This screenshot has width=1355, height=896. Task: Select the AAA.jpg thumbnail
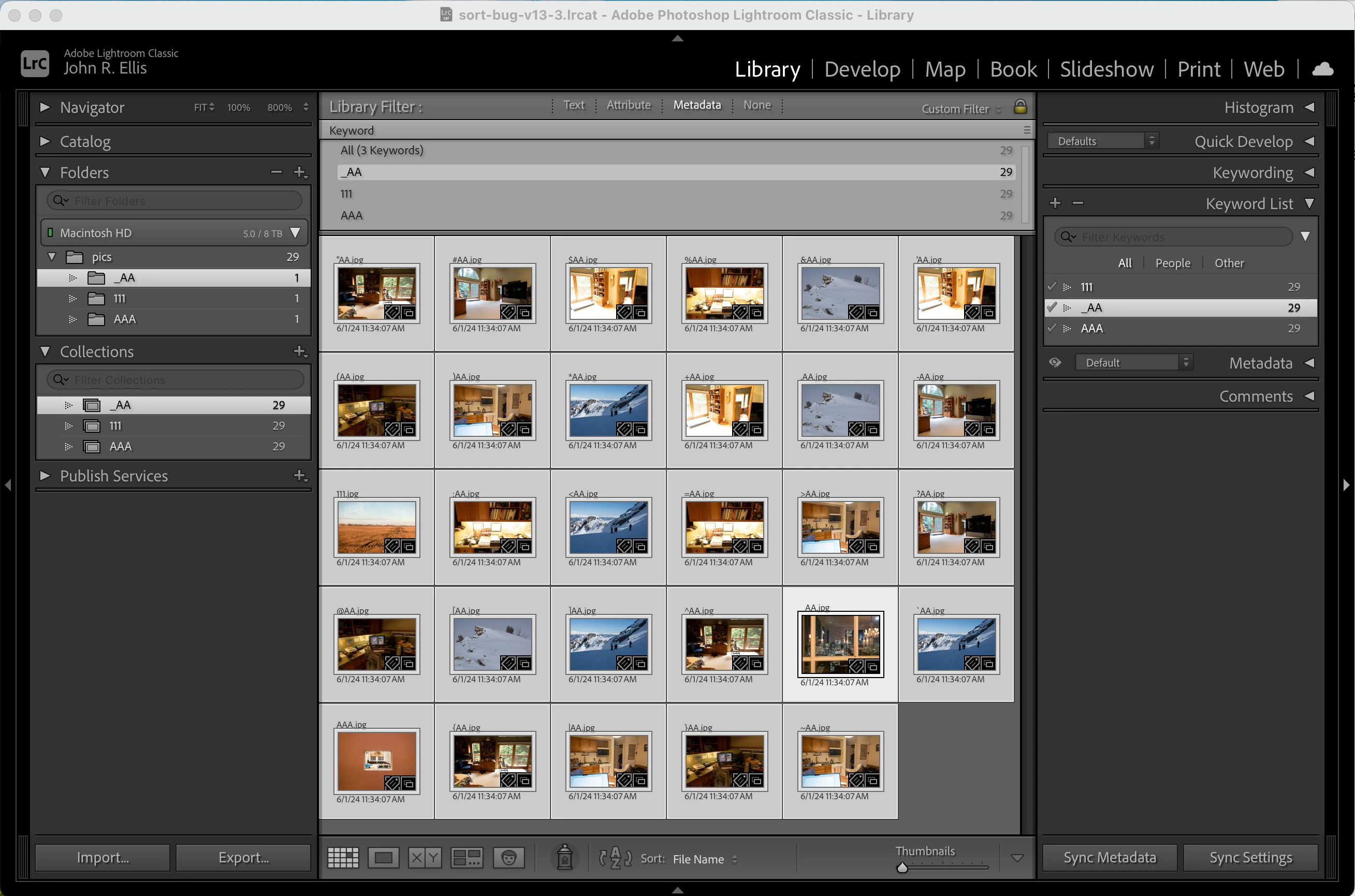pos(376,760)
